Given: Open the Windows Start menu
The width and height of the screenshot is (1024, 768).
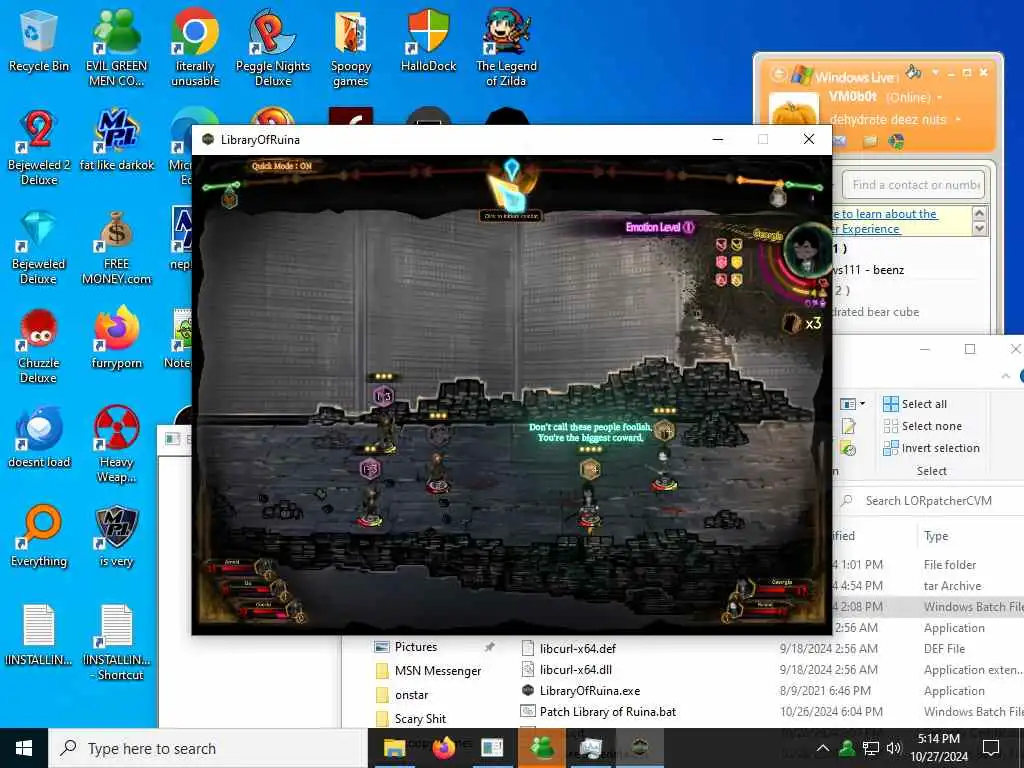Looking at the screenshot, I should click(24, 748).
